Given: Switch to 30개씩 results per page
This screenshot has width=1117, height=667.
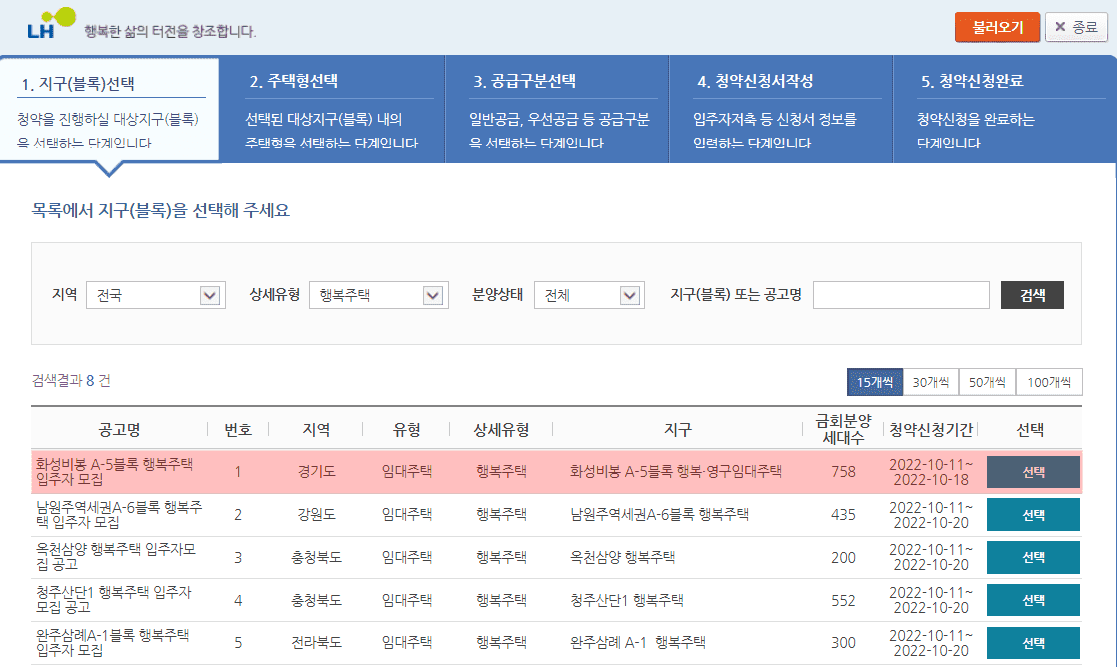Looking at the screenshot, I should pos(930,382).
